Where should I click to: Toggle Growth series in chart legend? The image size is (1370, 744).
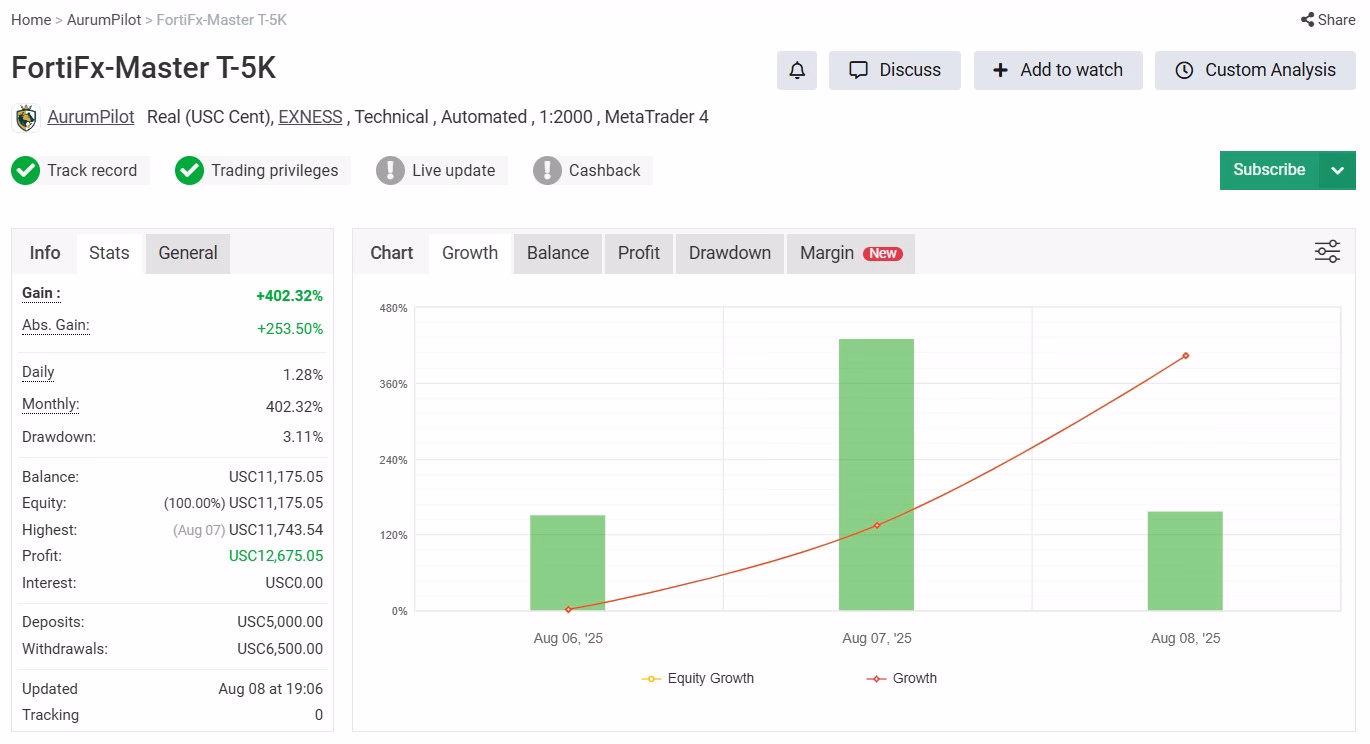(x=901, y=679)
